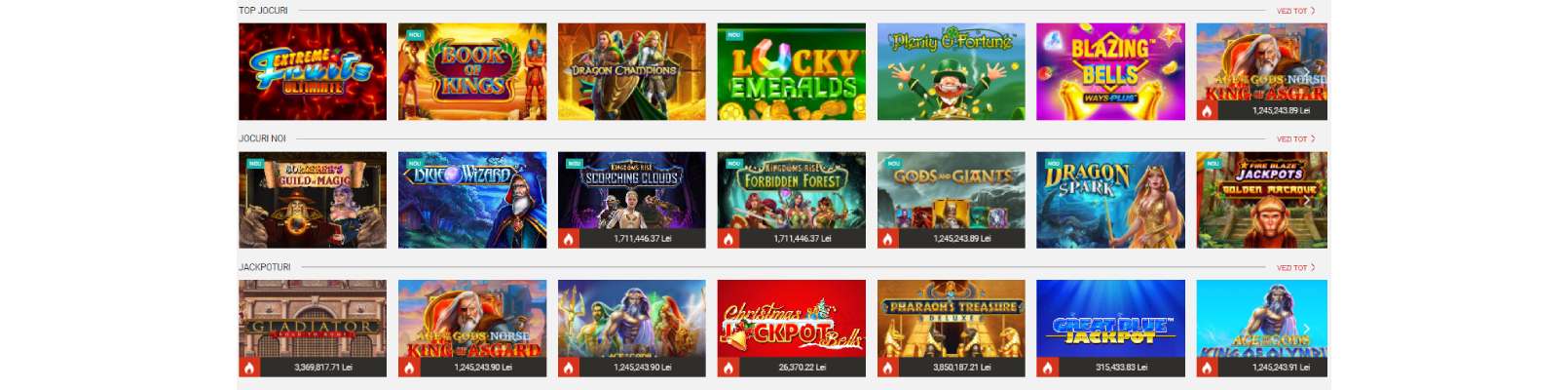
Task: Click the NOU badge on Lucky Emeralds
Action: pyautogui.click(x=734, y=35)
